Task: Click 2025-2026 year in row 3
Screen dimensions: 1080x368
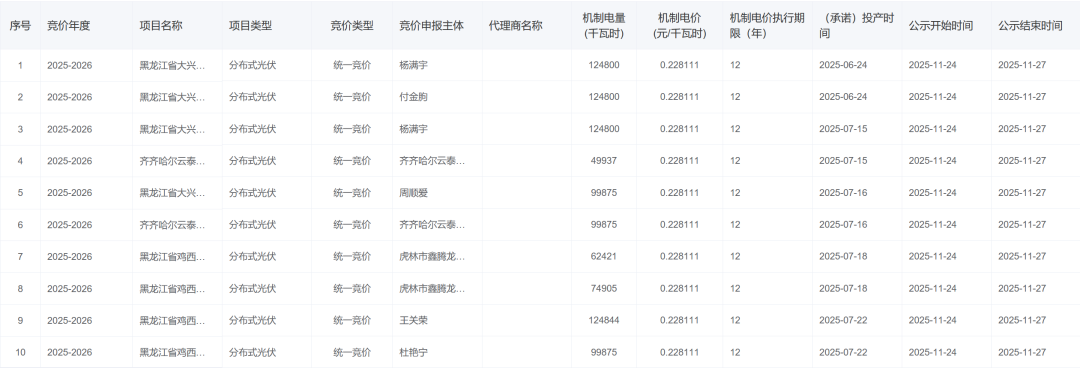Action: click(70, 129)
